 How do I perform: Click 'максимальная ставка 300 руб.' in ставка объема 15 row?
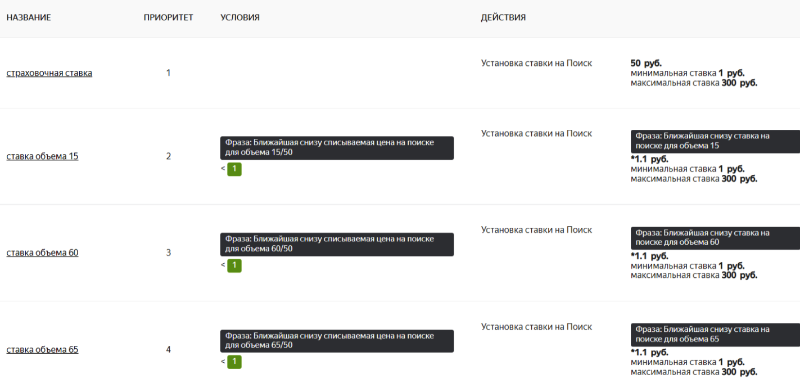694,179
